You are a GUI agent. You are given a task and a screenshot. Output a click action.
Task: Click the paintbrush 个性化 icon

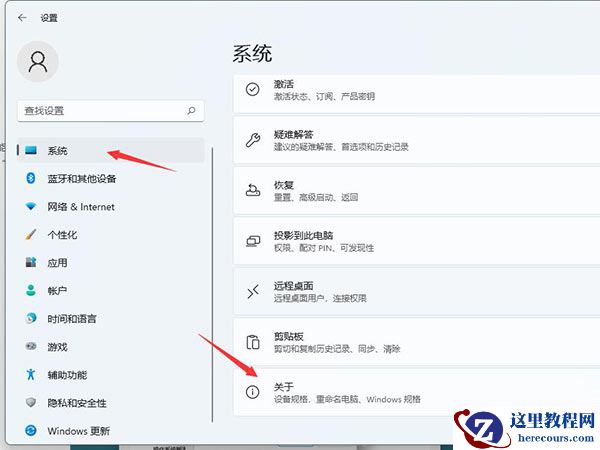click(x=31, y=234)
